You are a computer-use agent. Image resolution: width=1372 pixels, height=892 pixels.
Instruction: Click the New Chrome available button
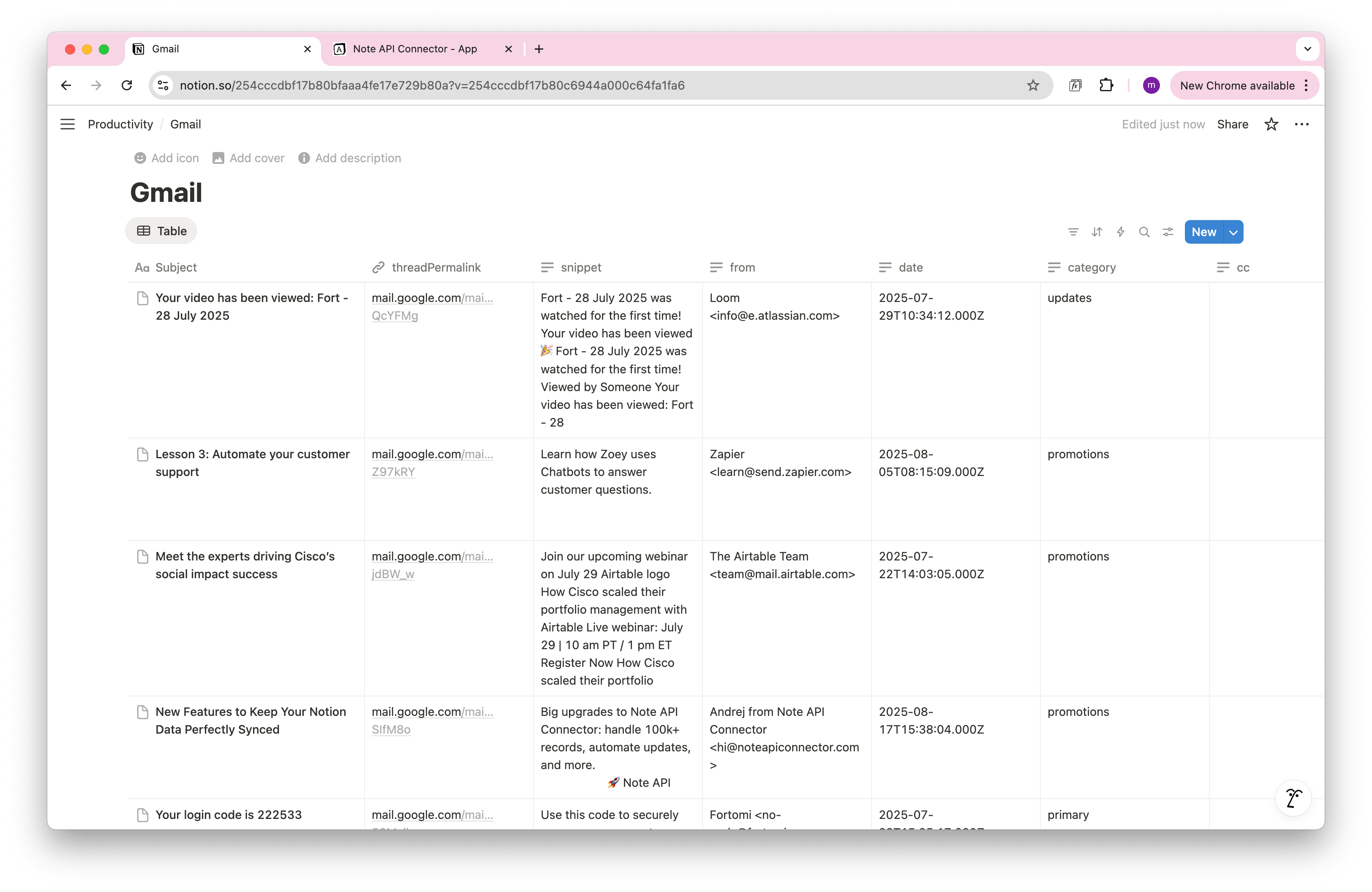pos(1244,85)
